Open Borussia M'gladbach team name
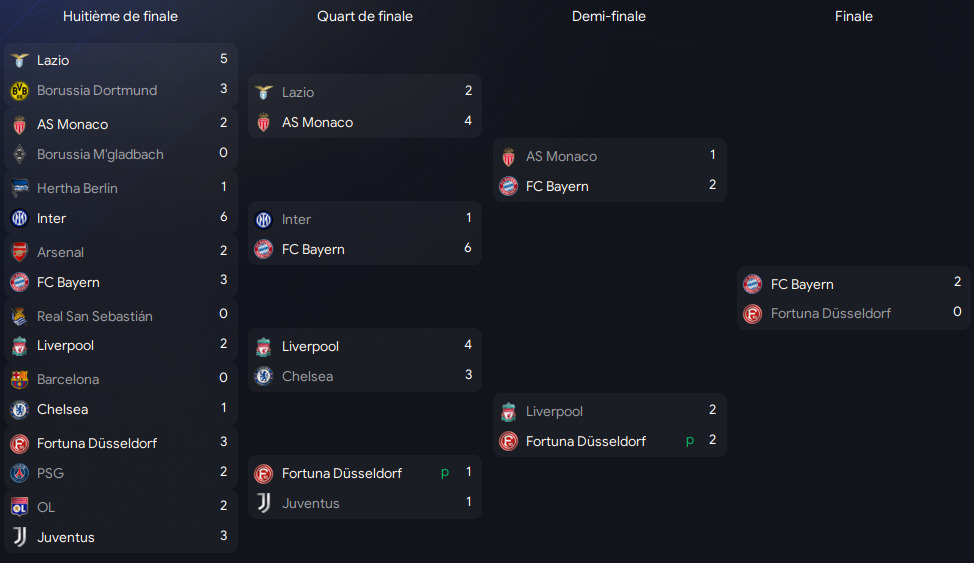 coord(100,154)
